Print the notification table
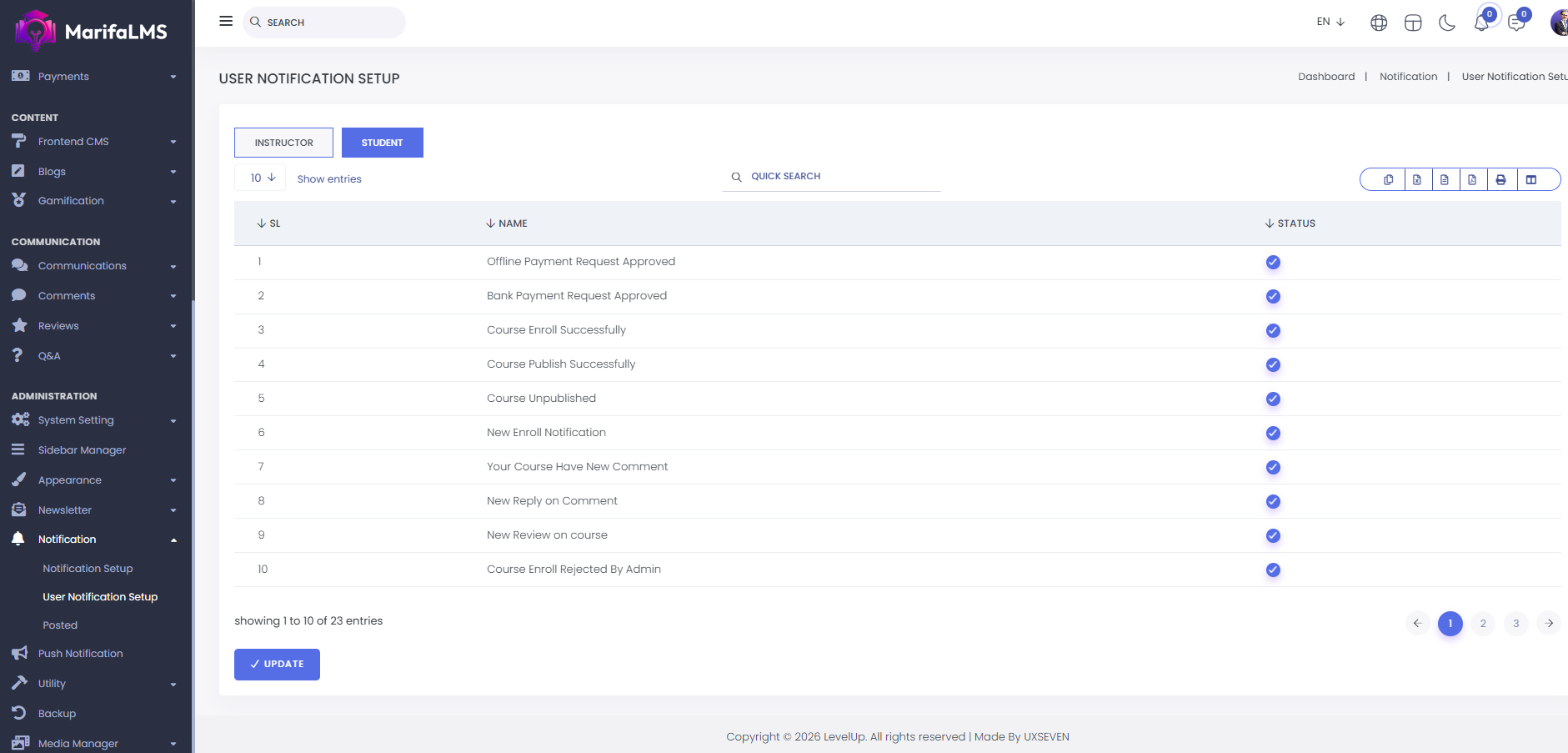1568x753 pixels. click(x=1500, y=179)
